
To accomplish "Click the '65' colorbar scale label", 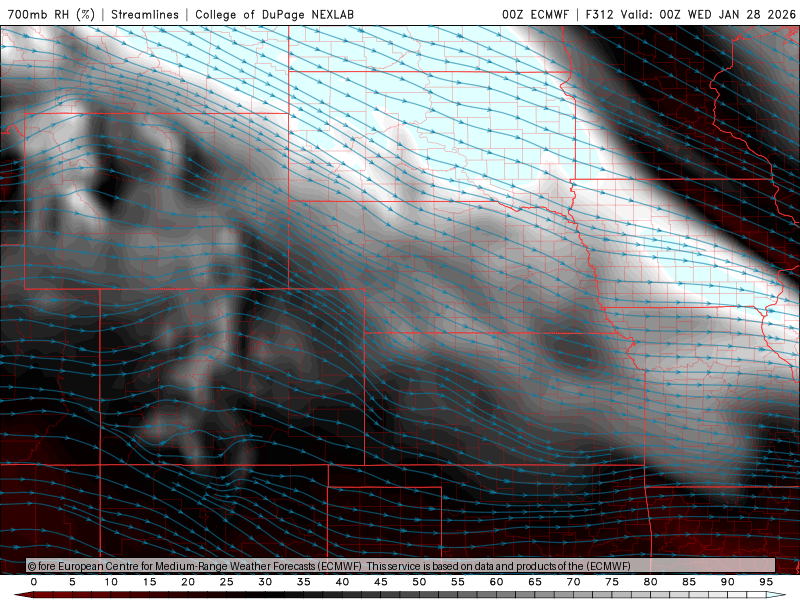I will pyautogui.click(x=535, y=582).
